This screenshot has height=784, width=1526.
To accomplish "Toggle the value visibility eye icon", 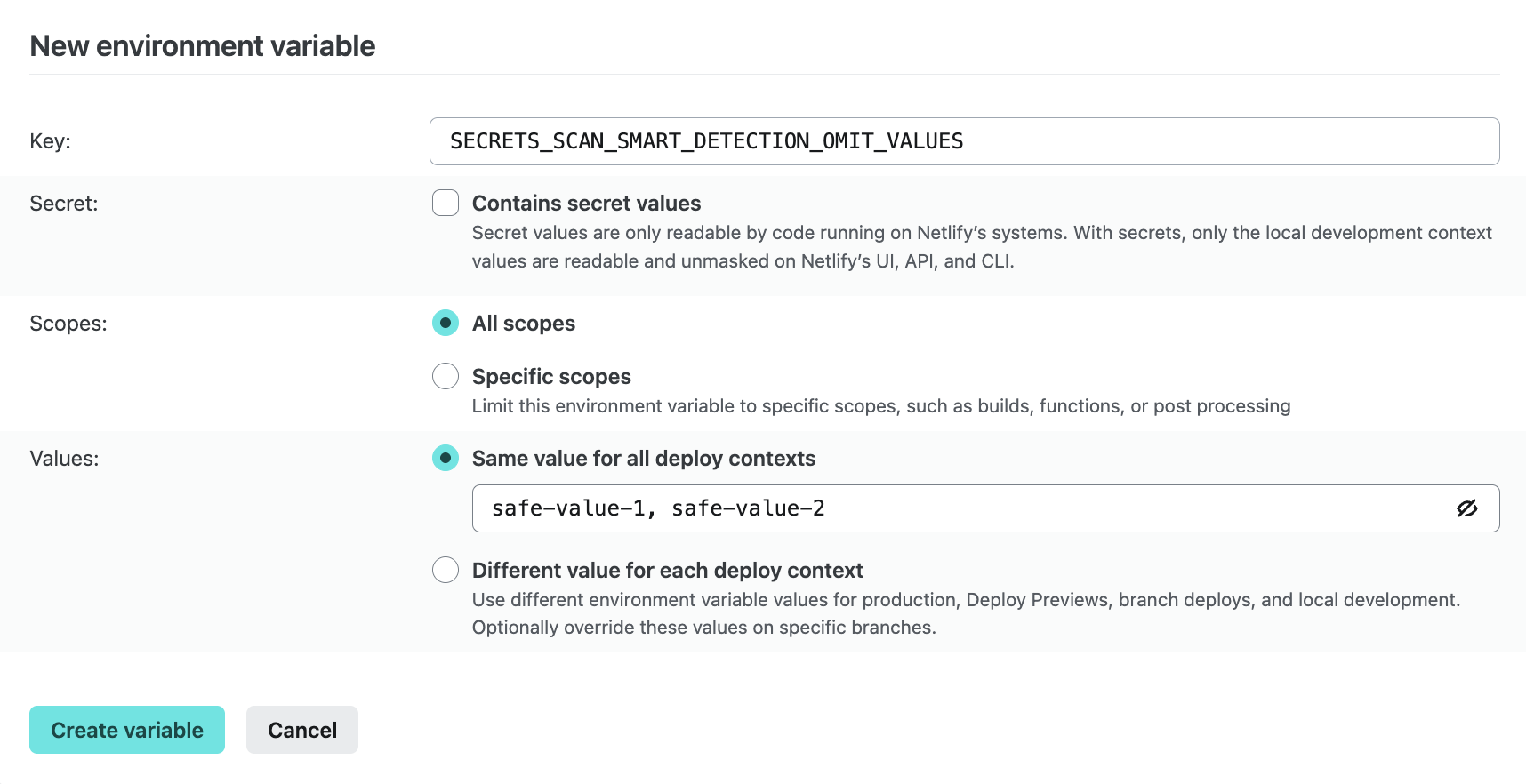I will (1466, 508).
